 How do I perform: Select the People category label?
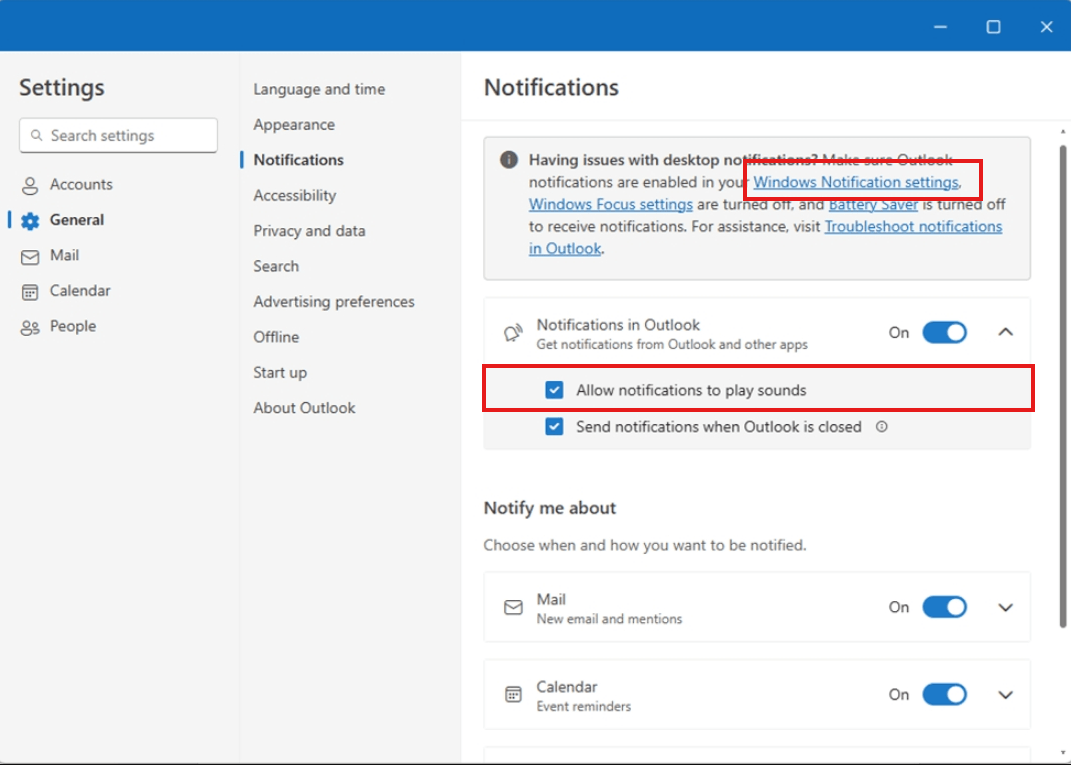(72, 326)
